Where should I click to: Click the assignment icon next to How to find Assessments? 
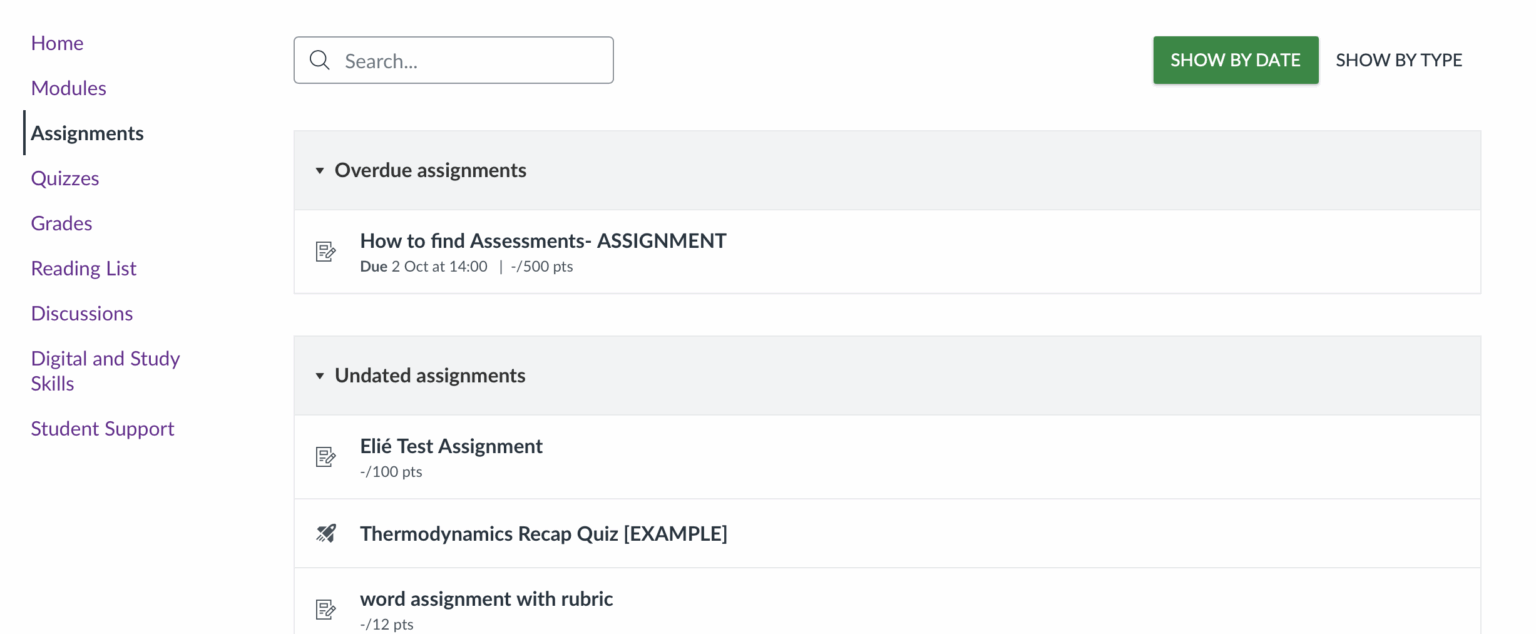click(x=325, y=251)
